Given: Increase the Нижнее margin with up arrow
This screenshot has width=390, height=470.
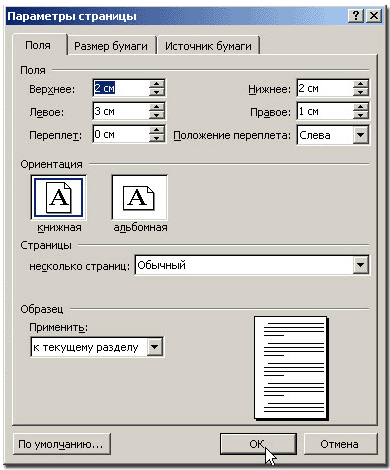Looking at the screenshot, I should pyautogui.click(x=360, y=84).
